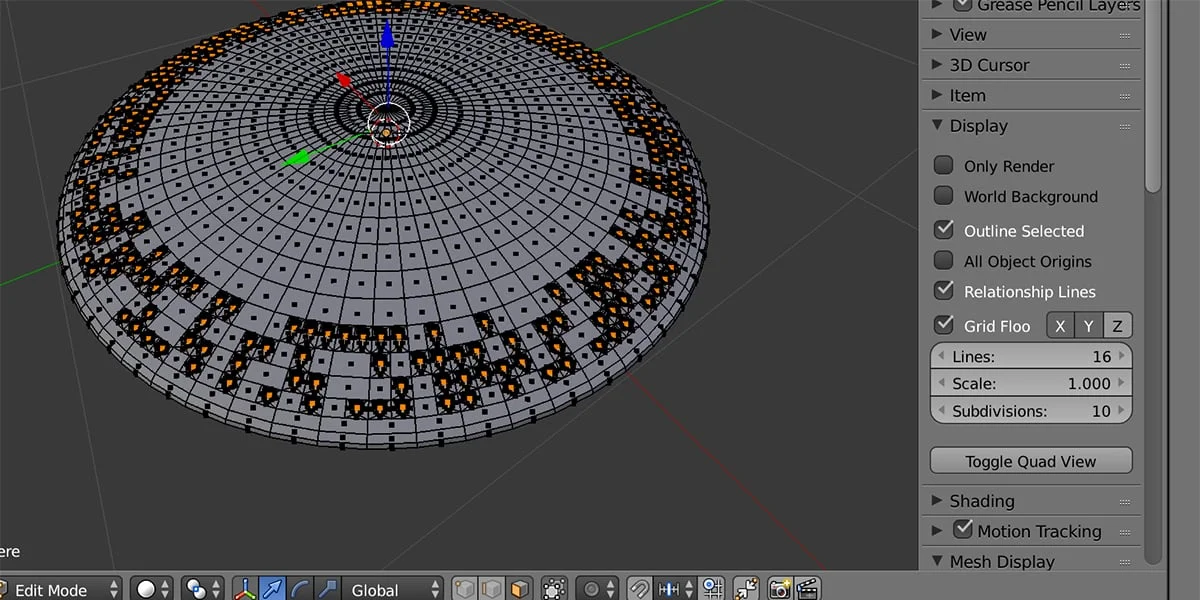Select the Z axis for Grid Floor
The height and width of the screenshot is (600, 1200).
coord(1117,324)
